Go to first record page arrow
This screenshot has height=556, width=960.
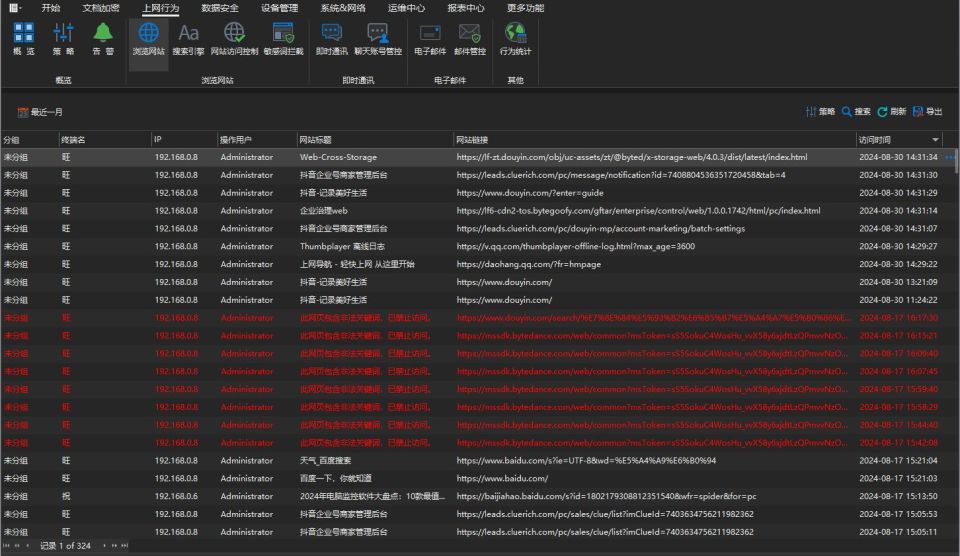pyautogui.click(x=7, y=546)
